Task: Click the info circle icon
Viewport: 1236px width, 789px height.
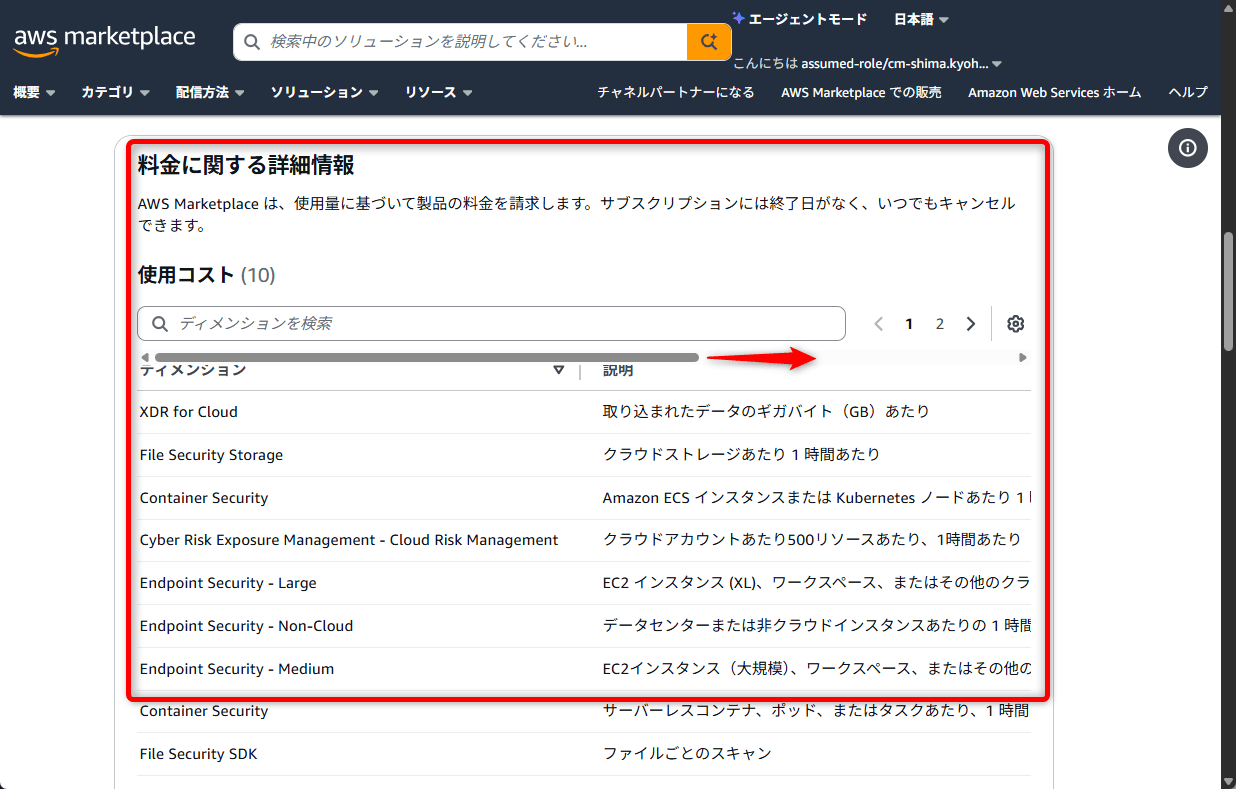Action: (x=1187, y=148)
